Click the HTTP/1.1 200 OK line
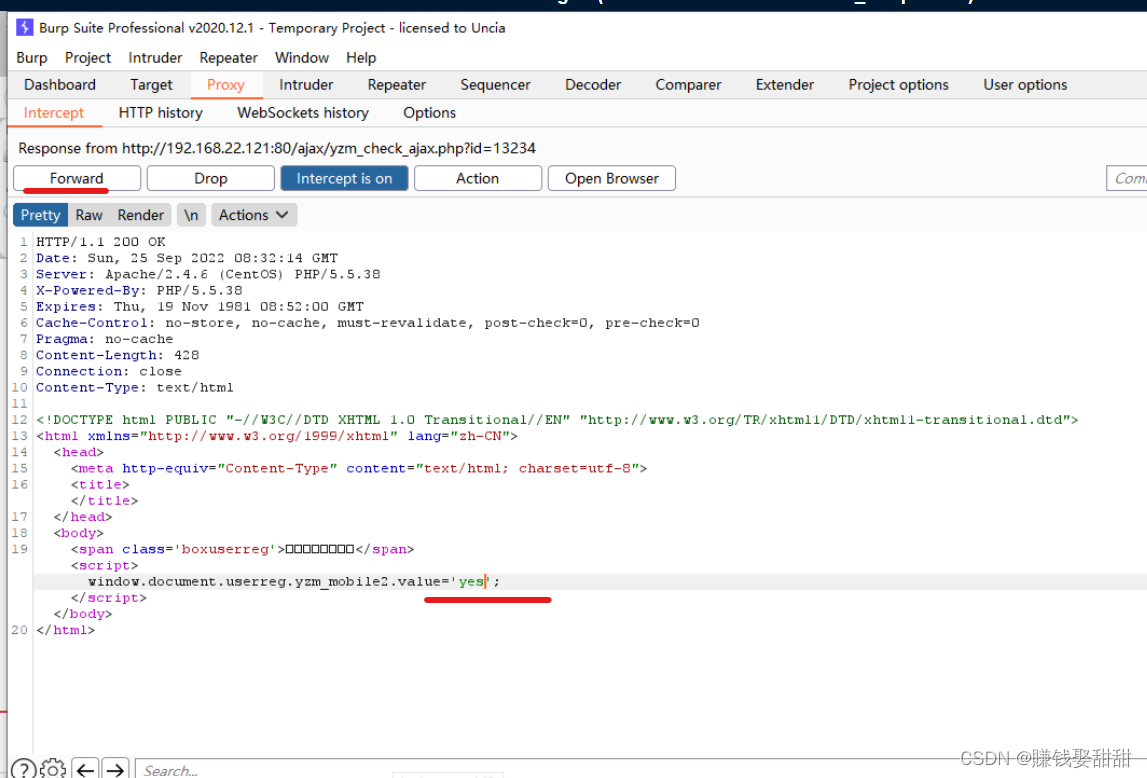The width and height of the screenshot is (1147, 778). [101, 242]
